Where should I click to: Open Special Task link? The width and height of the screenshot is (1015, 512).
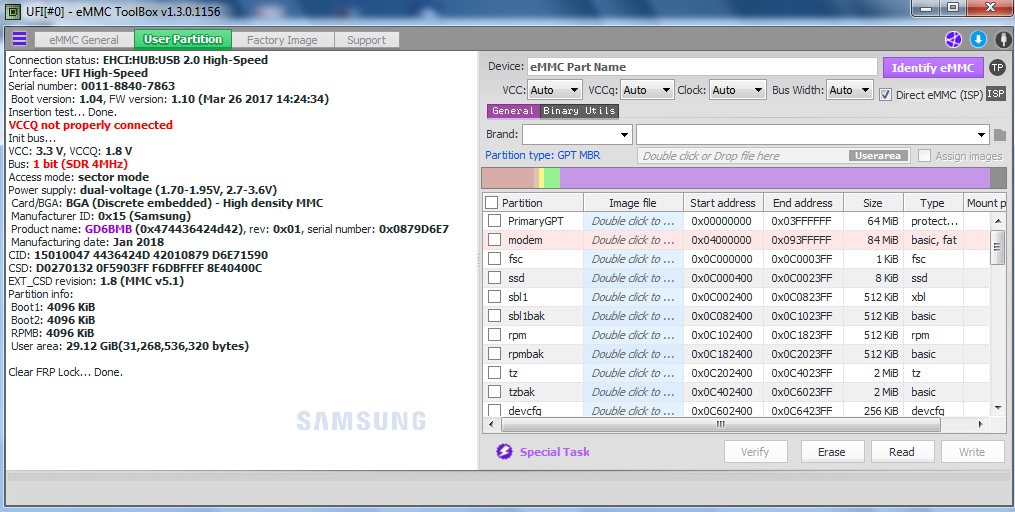pyautogui.click(x=555, y=452)
